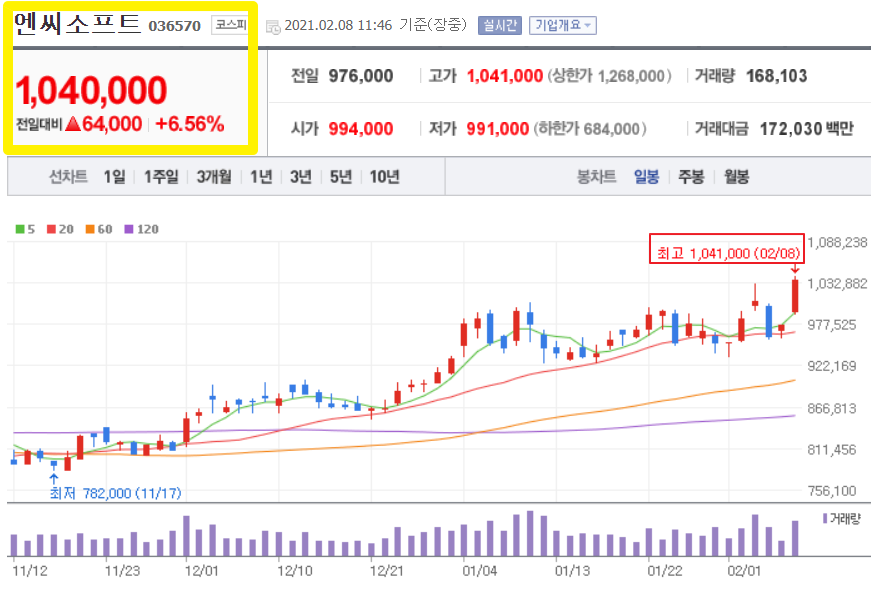This screenshot has height=589, width=871.
Task: Select the 10년 line chart tab
Action: (384, 177)
